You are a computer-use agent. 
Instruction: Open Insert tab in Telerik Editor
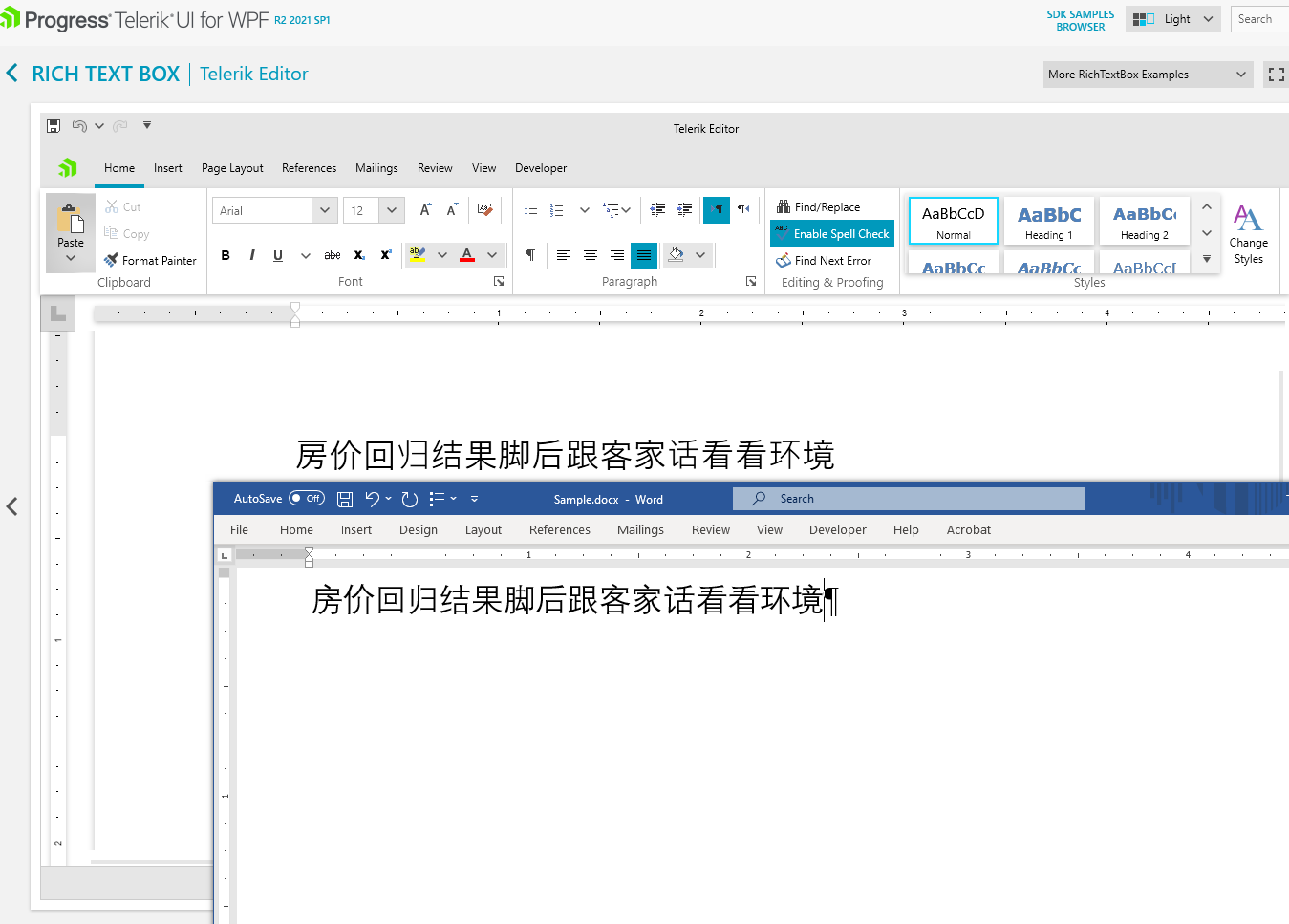(x=168, y=168)
